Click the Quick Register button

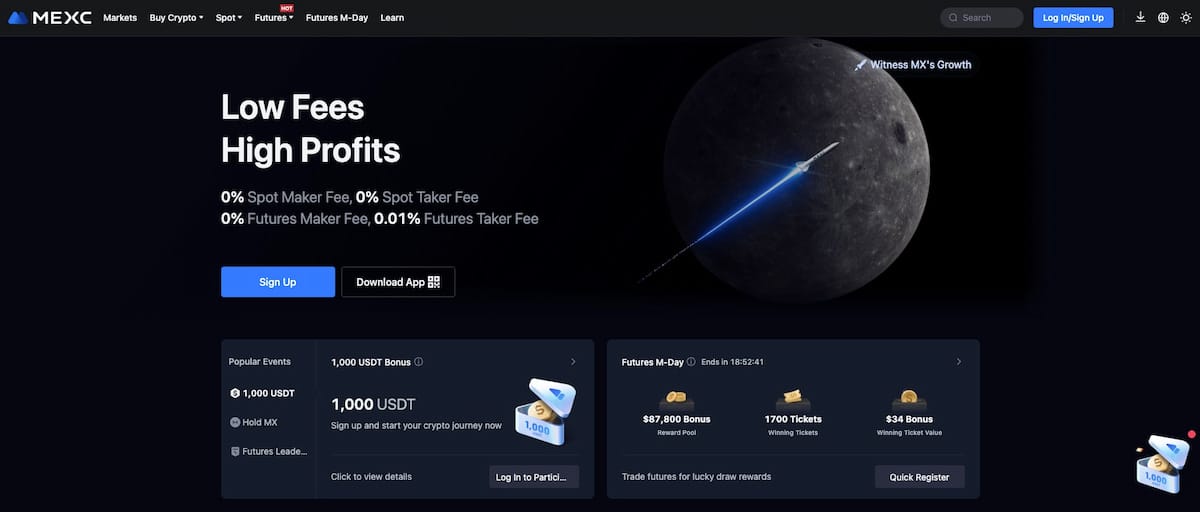pos(920,477)
